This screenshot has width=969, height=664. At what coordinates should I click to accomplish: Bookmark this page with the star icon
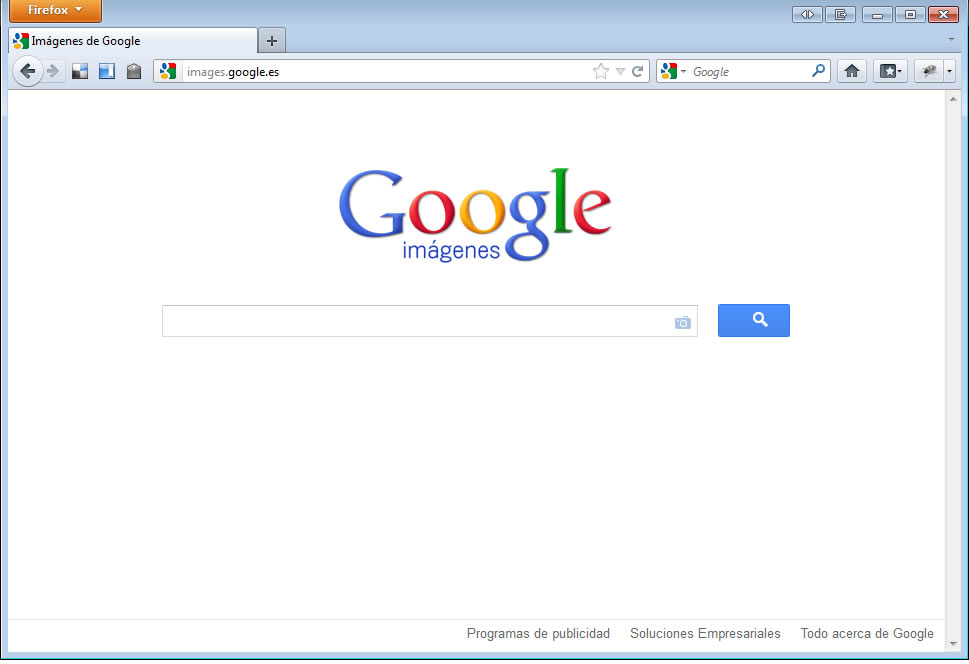pos(600,72)
